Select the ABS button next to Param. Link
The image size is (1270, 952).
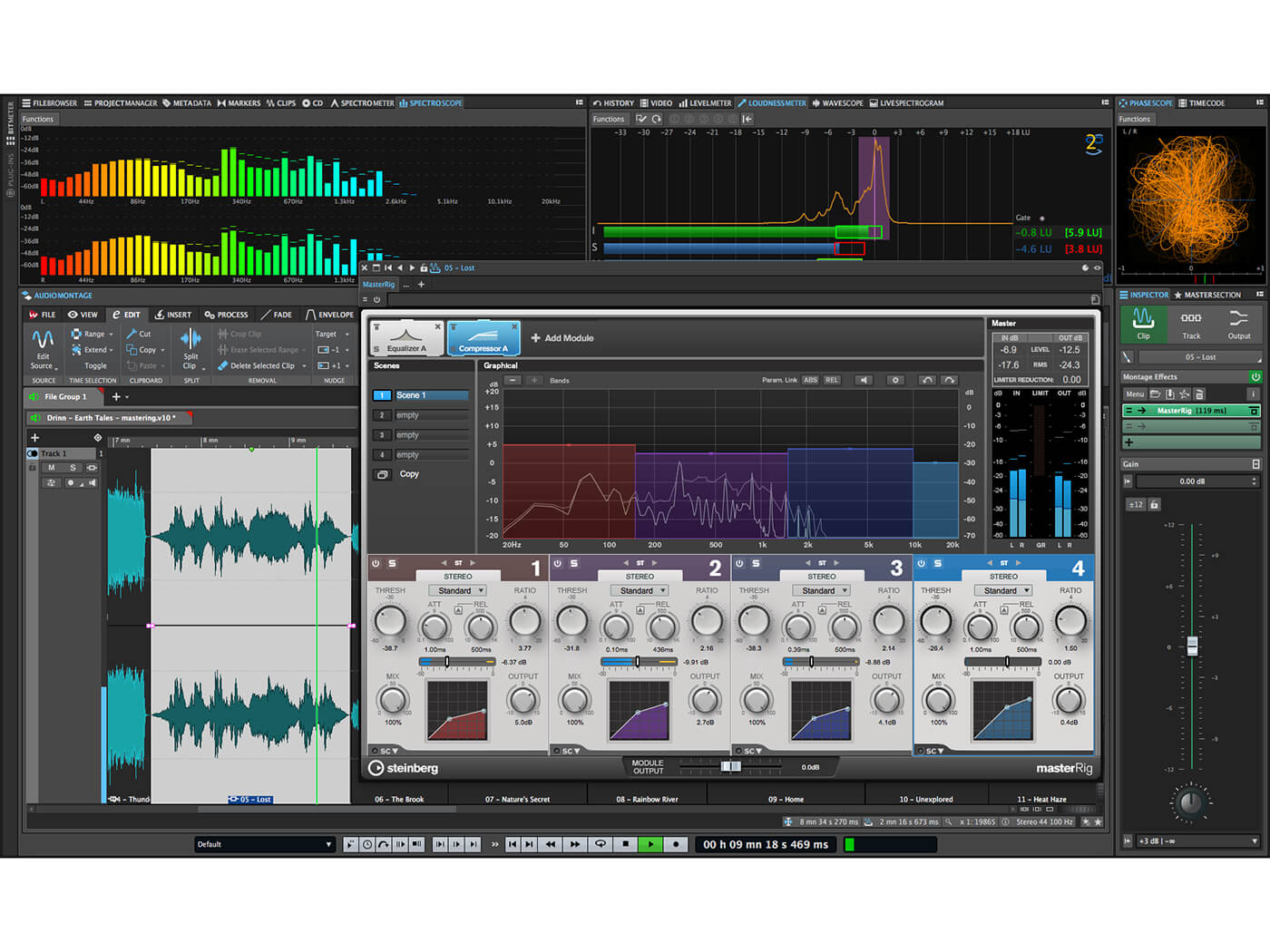pos(810,380)
